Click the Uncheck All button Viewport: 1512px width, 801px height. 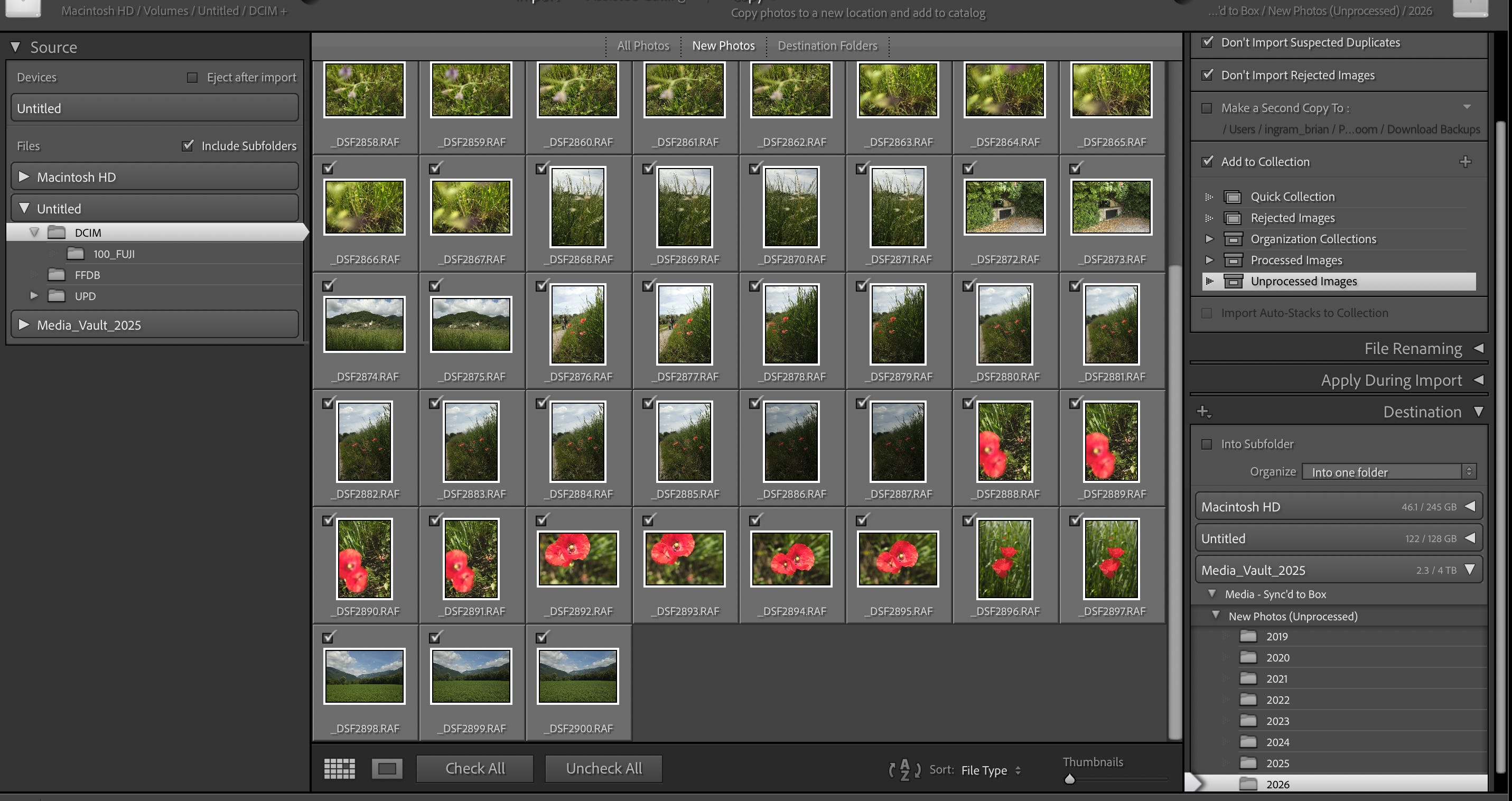(603, 768)
